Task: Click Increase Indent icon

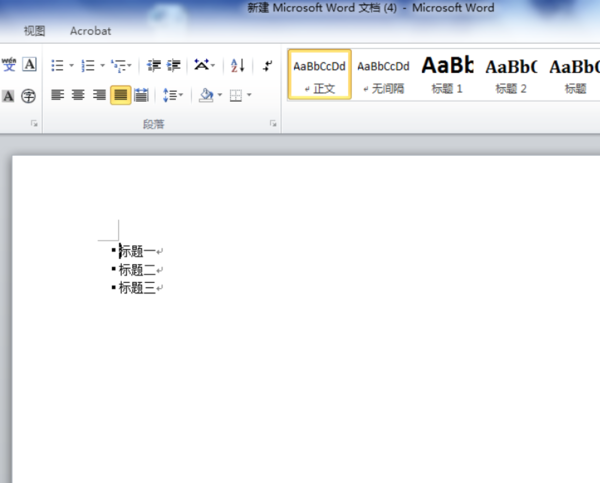Action: pos(174,65)
